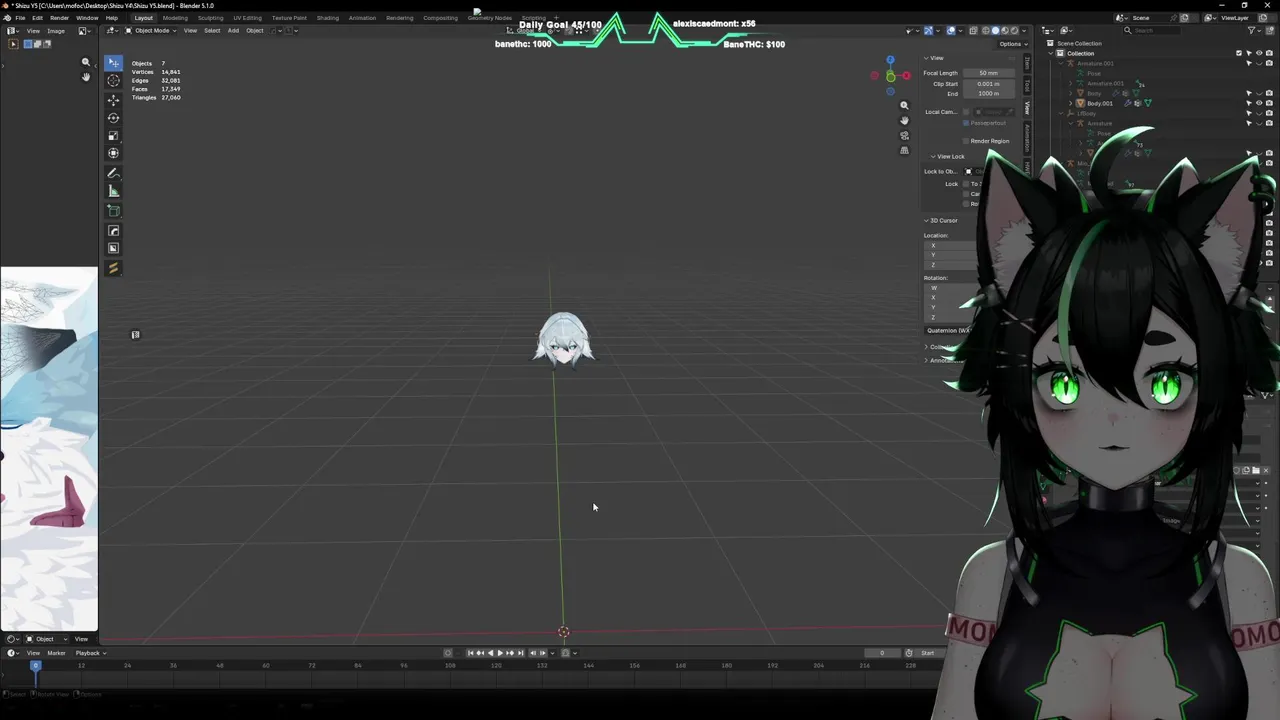
Task: Select the Select Box tool
Action: coord(113,63)
